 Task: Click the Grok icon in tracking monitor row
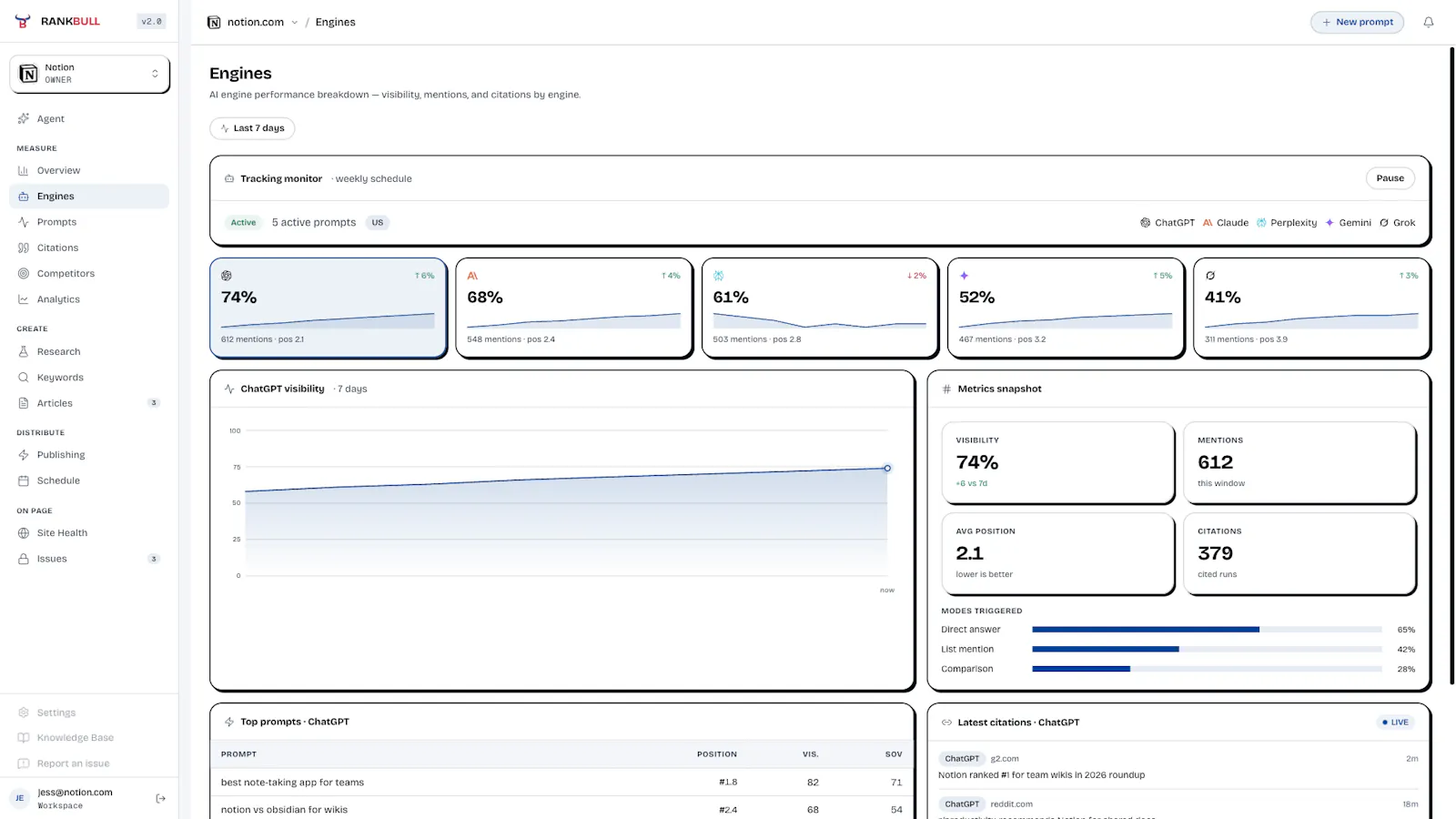(x=1384, y=222)
